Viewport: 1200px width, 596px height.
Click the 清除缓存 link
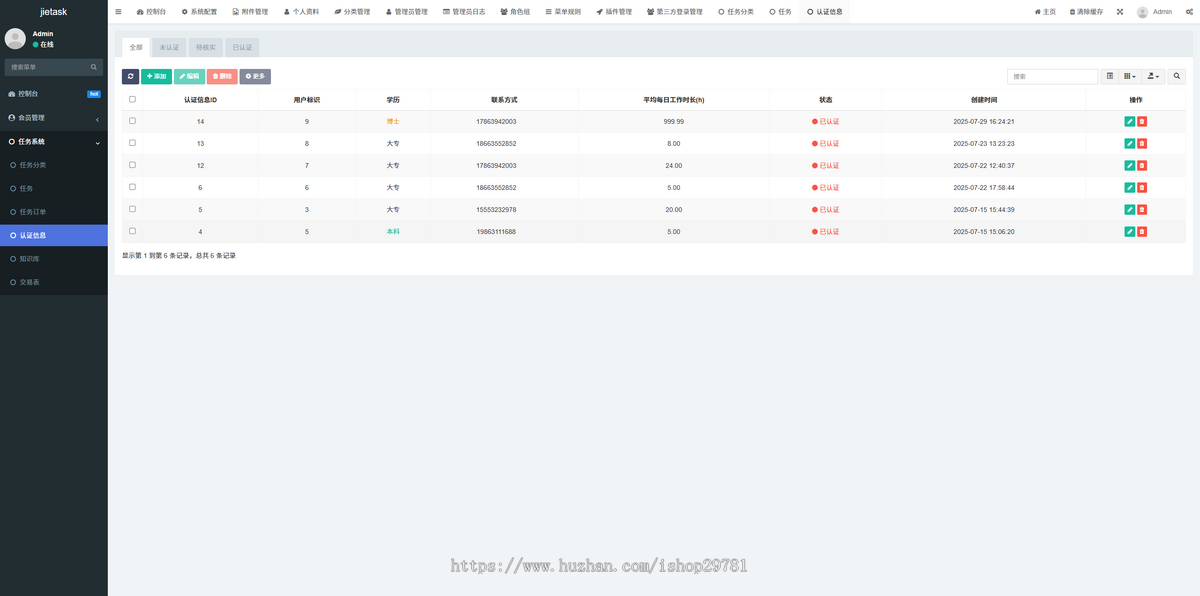pyautogui.click(x=1086, y=12)
